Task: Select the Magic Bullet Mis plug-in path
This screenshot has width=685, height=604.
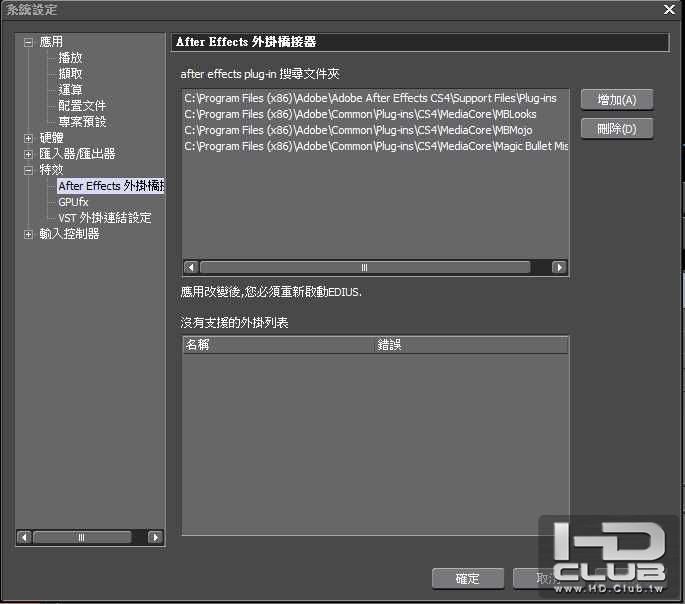Action: (376, 146)
